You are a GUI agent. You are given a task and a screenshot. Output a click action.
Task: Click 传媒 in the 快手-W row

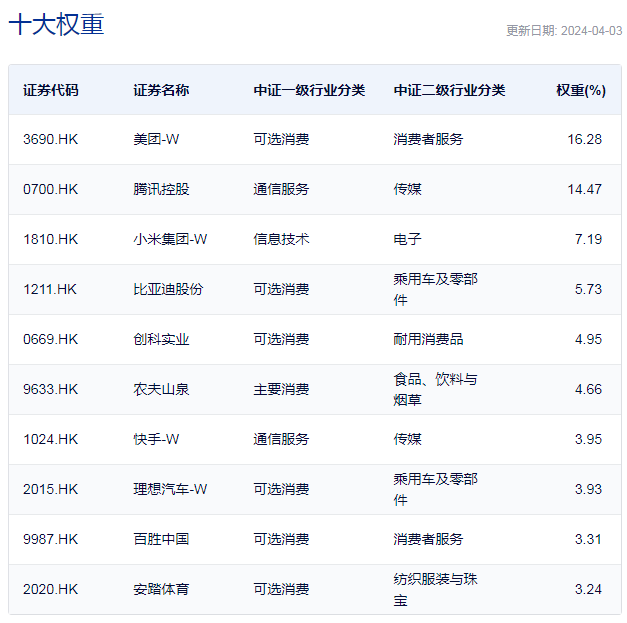(407, 439)
